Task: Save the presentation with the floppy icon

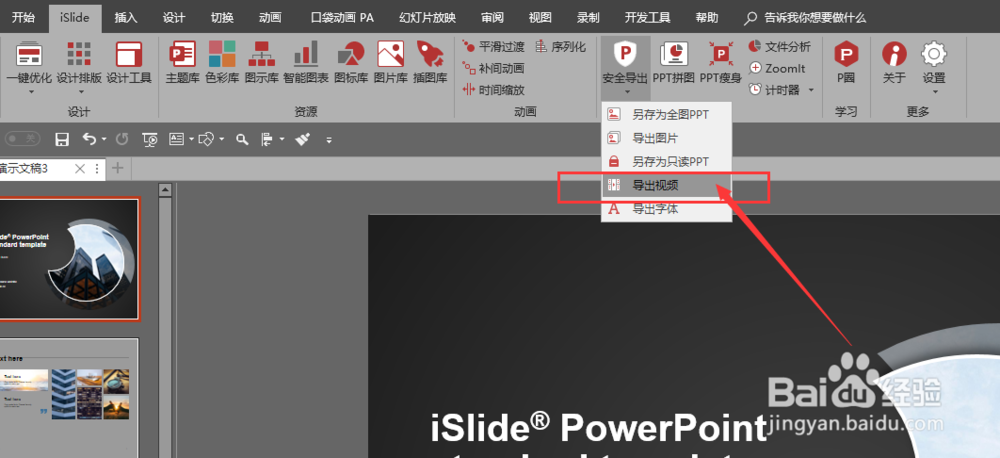Action: click(x=62, y=139)
